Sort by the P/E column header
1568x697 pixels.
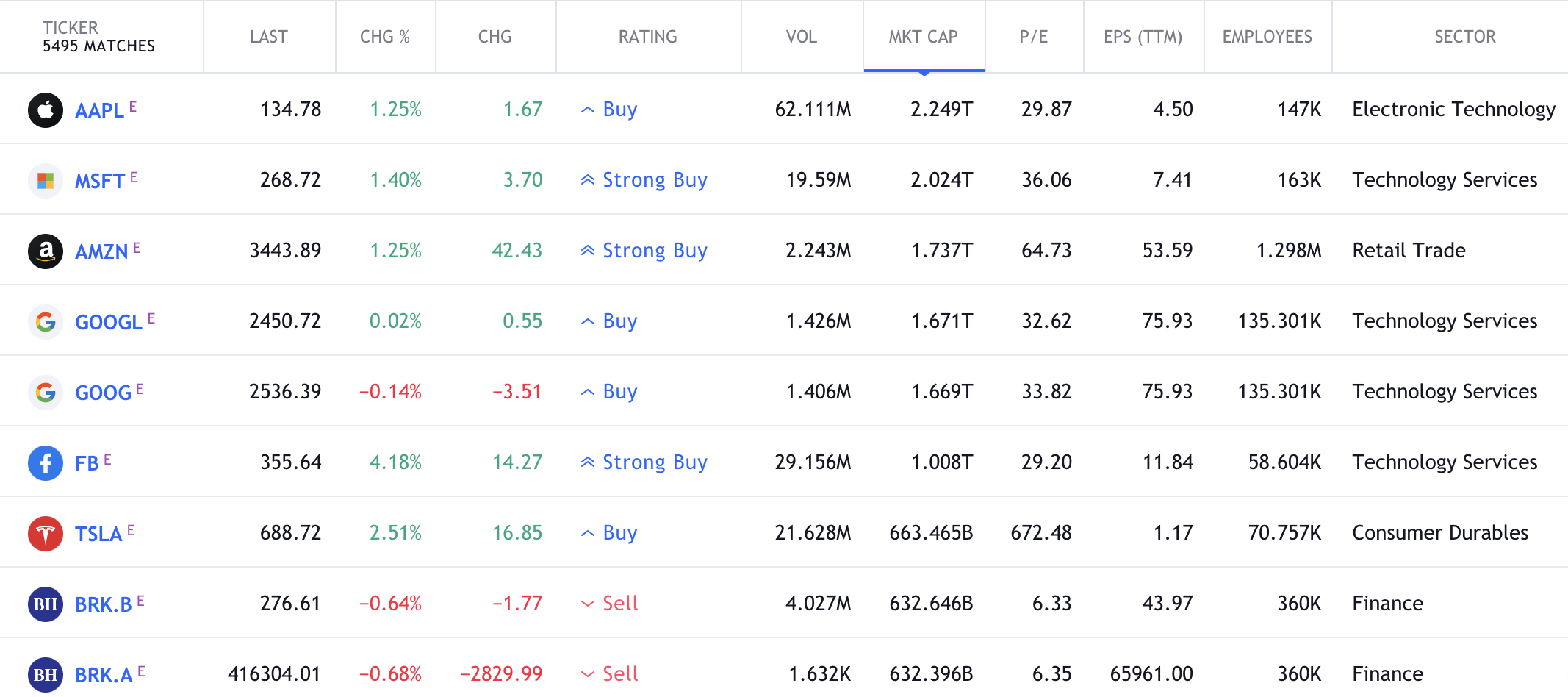1034,37
